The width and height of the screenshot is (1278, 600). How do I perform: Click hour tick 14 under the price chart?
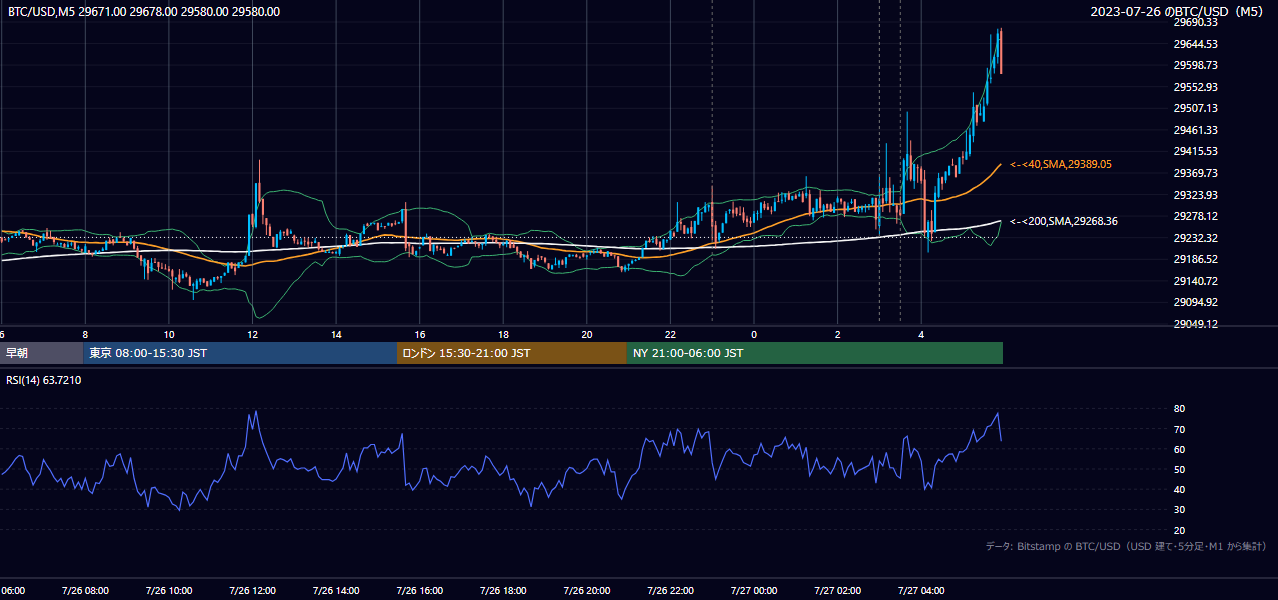click(336, 335)
